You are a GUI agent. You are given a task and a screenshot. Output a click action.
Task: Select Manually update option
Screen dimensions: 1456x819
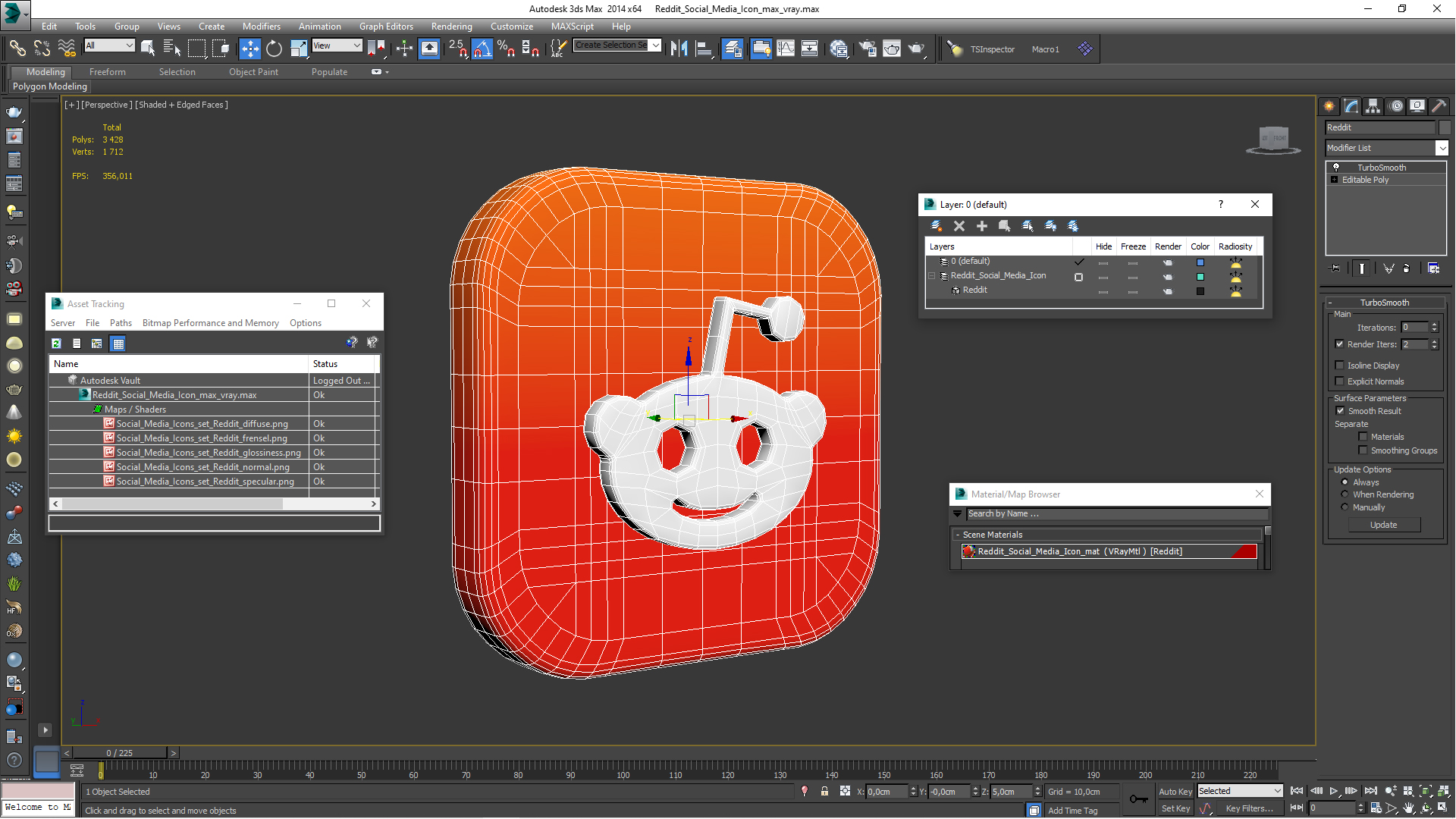click(1345, 507)
